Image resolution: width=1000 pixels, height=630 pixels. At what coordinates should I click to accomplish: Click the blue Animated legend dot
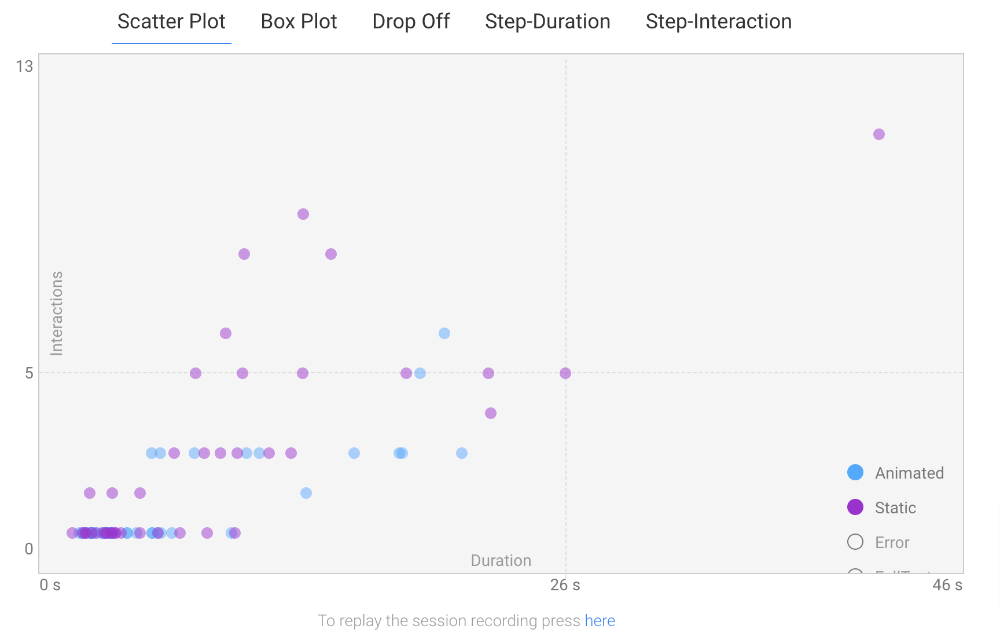(x=857, y=472)
